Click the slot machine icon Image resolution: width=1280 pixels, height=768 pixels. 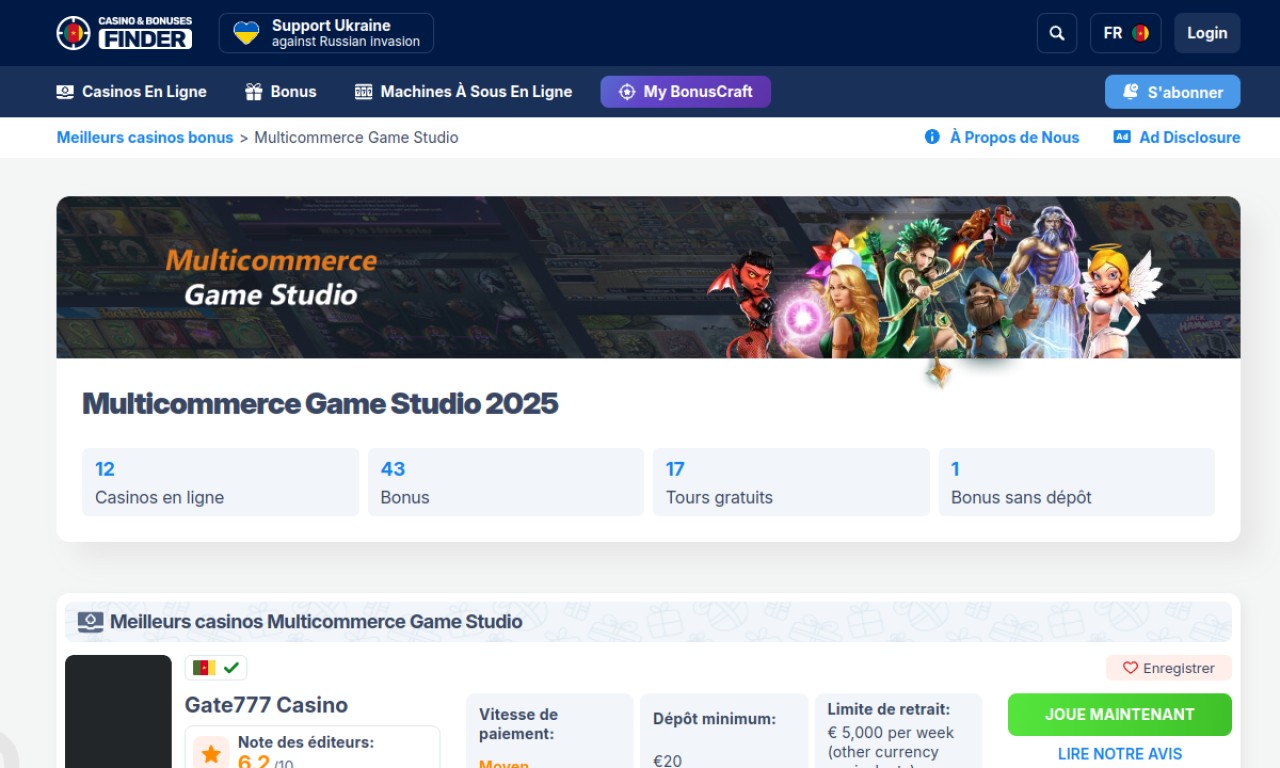pos(363,92)
